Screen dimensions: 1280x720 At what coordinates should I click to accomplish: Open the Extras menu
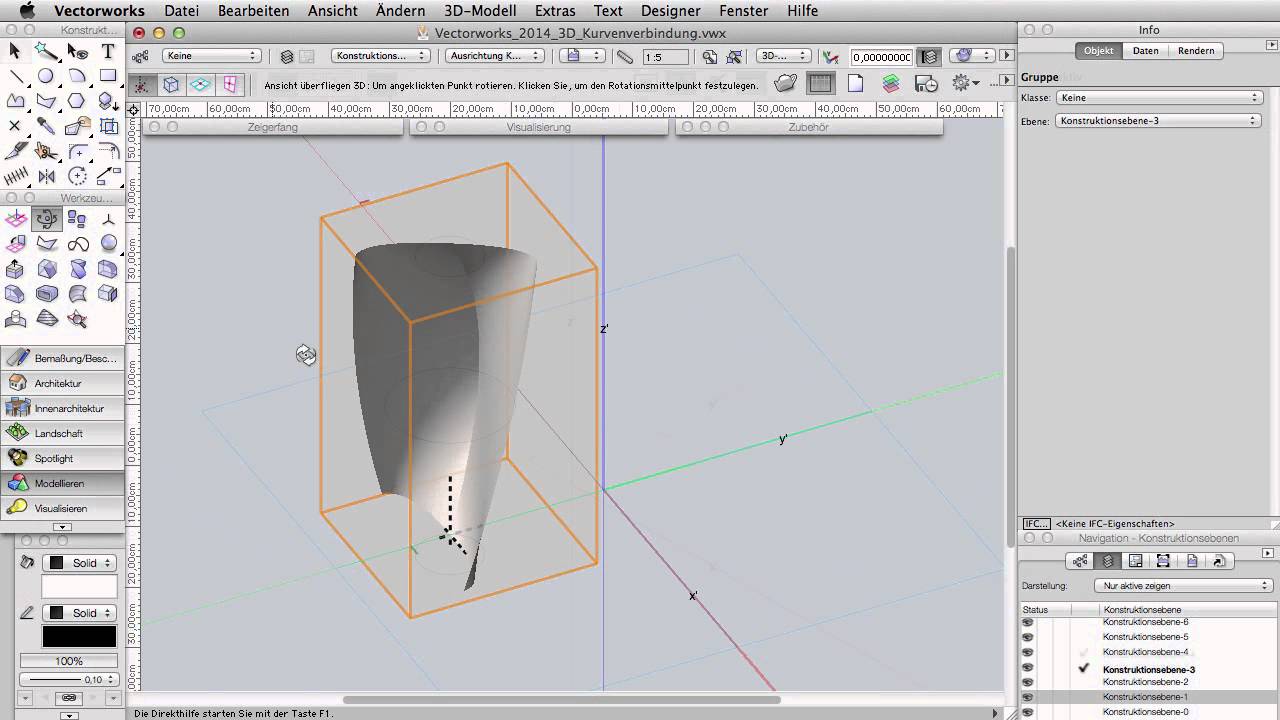click(555, 11)
